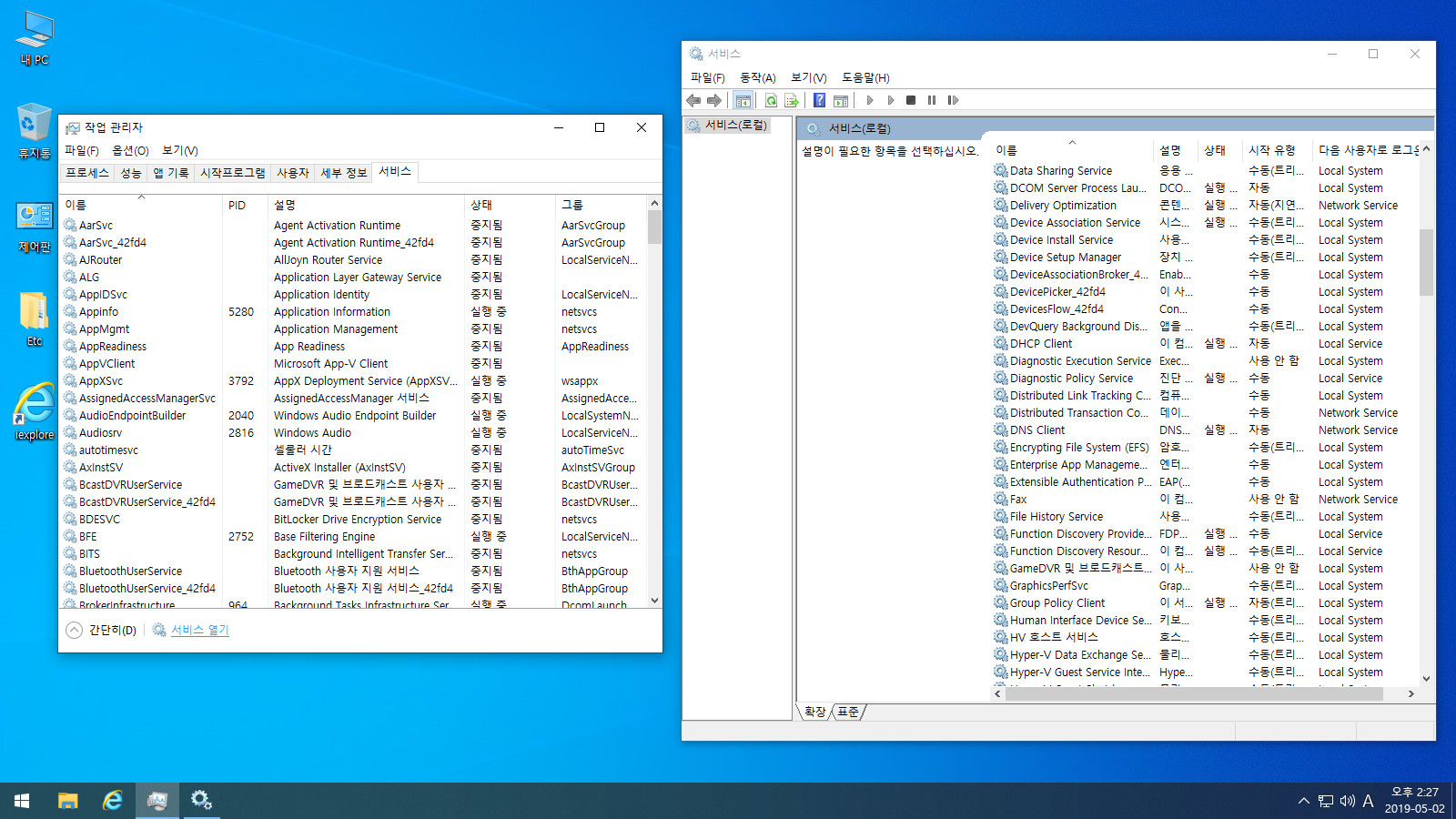The width and height of the screenshot is (1456, 819).
Task: Sort Services list by 시작 유형 column
Action: (1276, 150)
